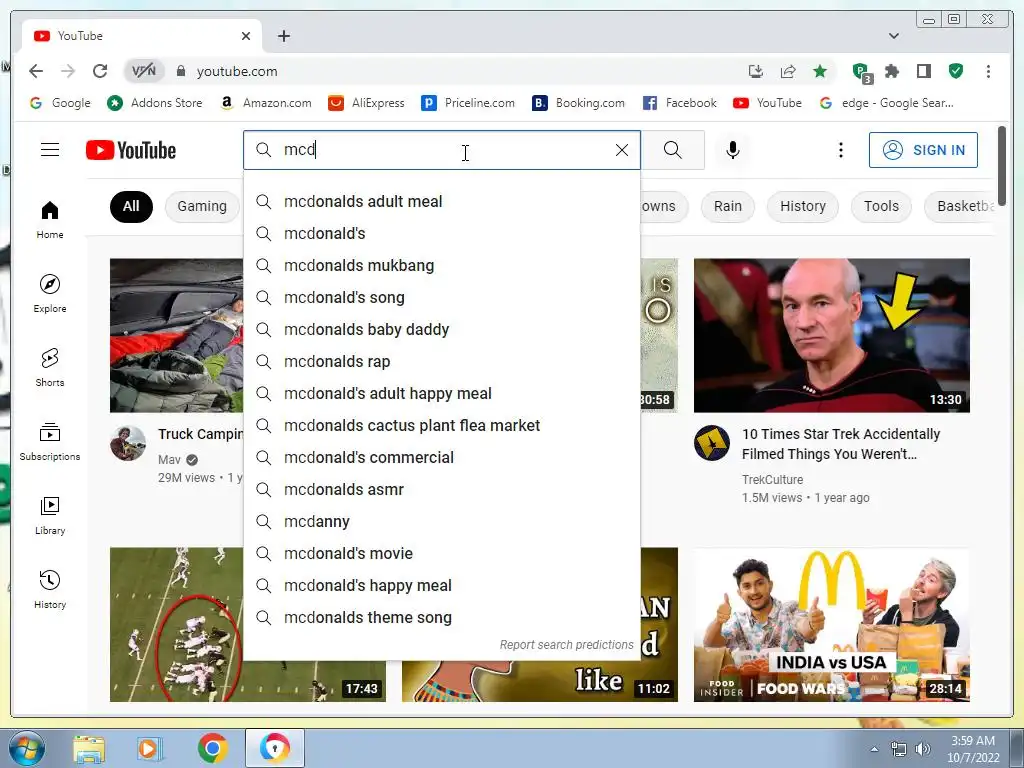The width and height of the screenshot is (1024, 768).
Task: Click the green bookmark star
Action: (820, 71)
